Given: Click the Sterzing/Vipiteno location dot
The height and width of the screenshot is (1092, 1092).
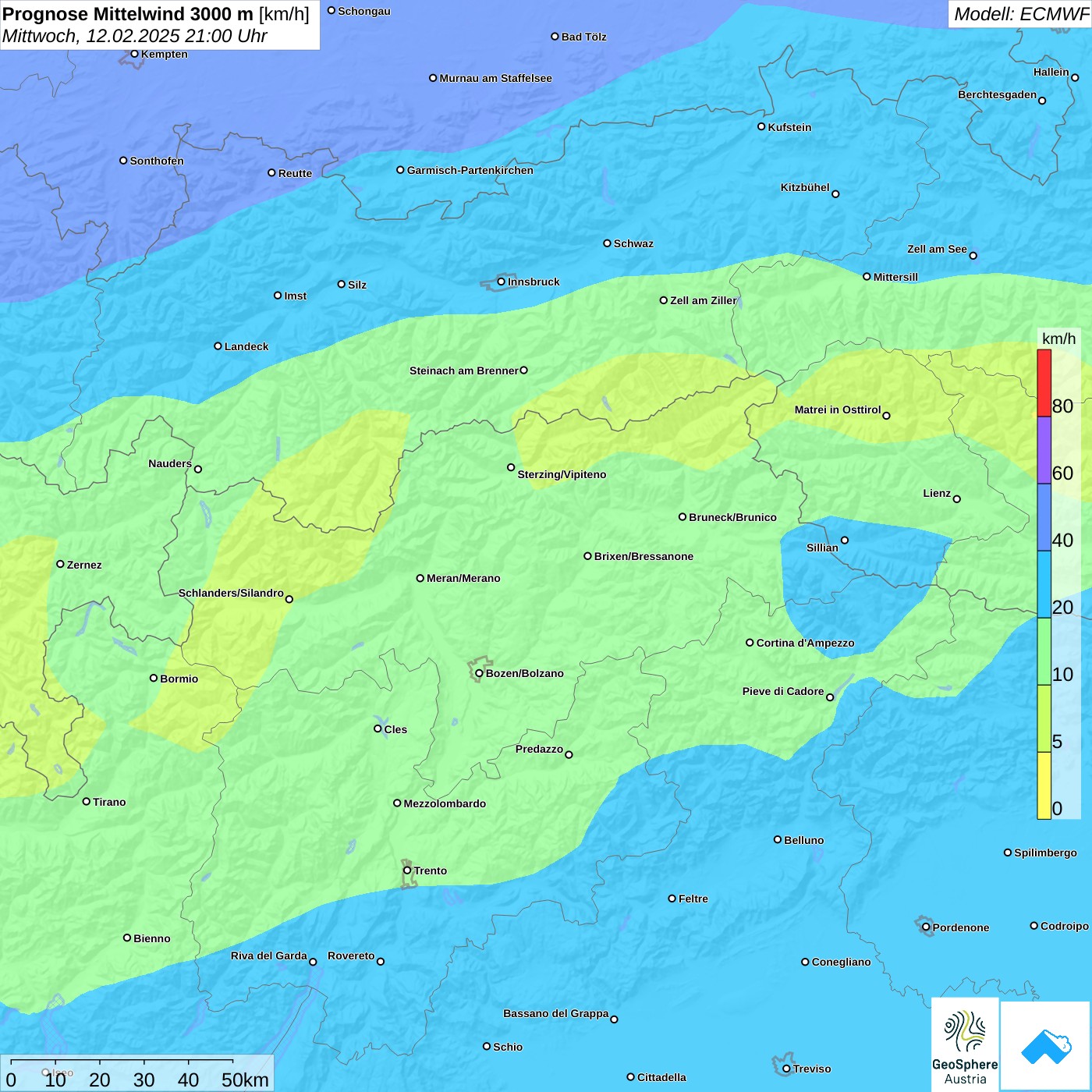Looking at the screenshot, I should pos(511,468).
